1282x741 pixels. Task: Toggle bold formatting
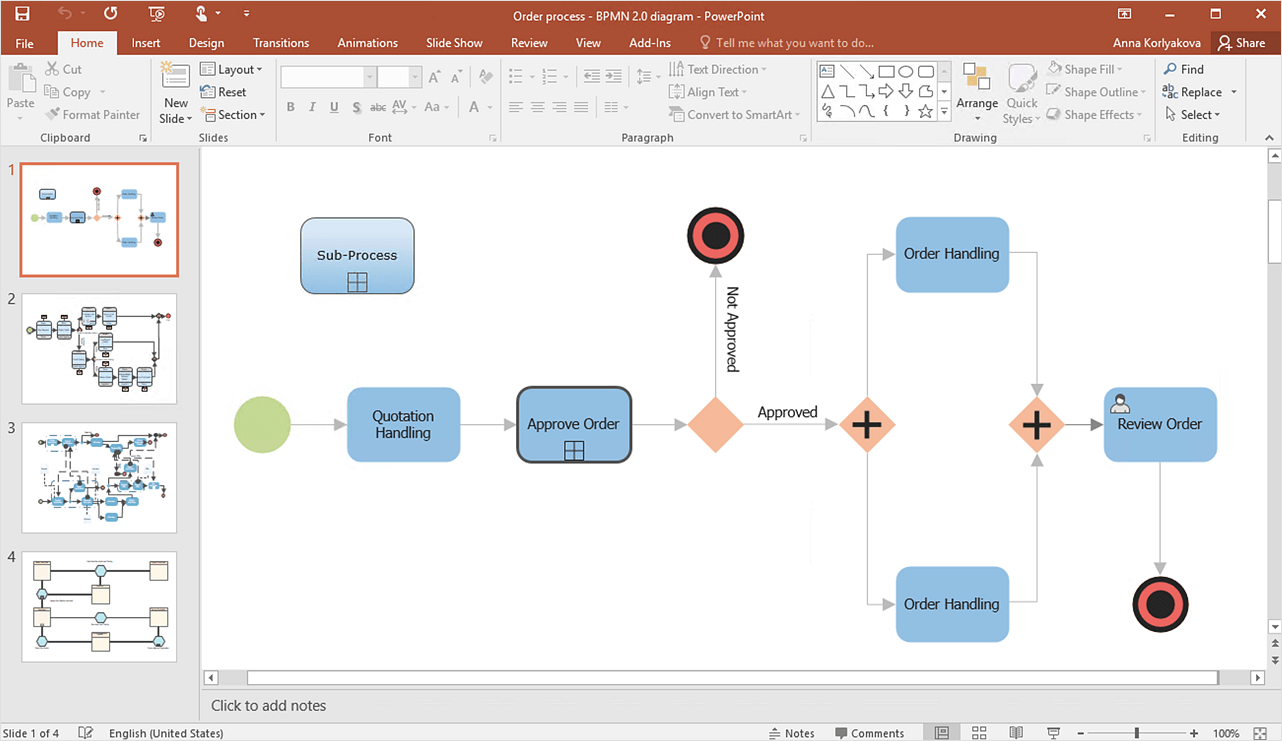coord(290,107)
